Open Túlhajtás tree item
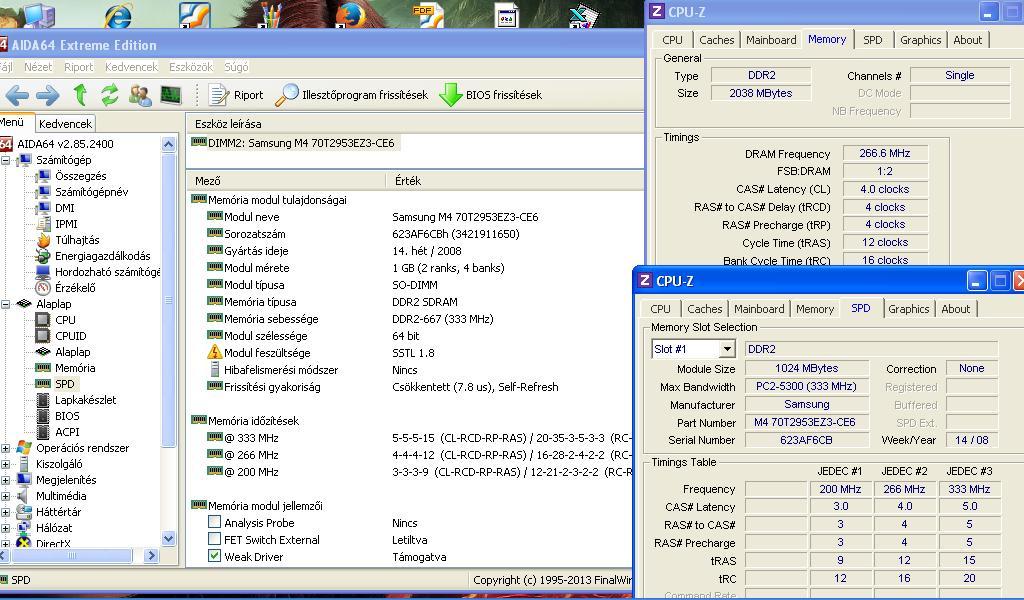 [77, 240]
